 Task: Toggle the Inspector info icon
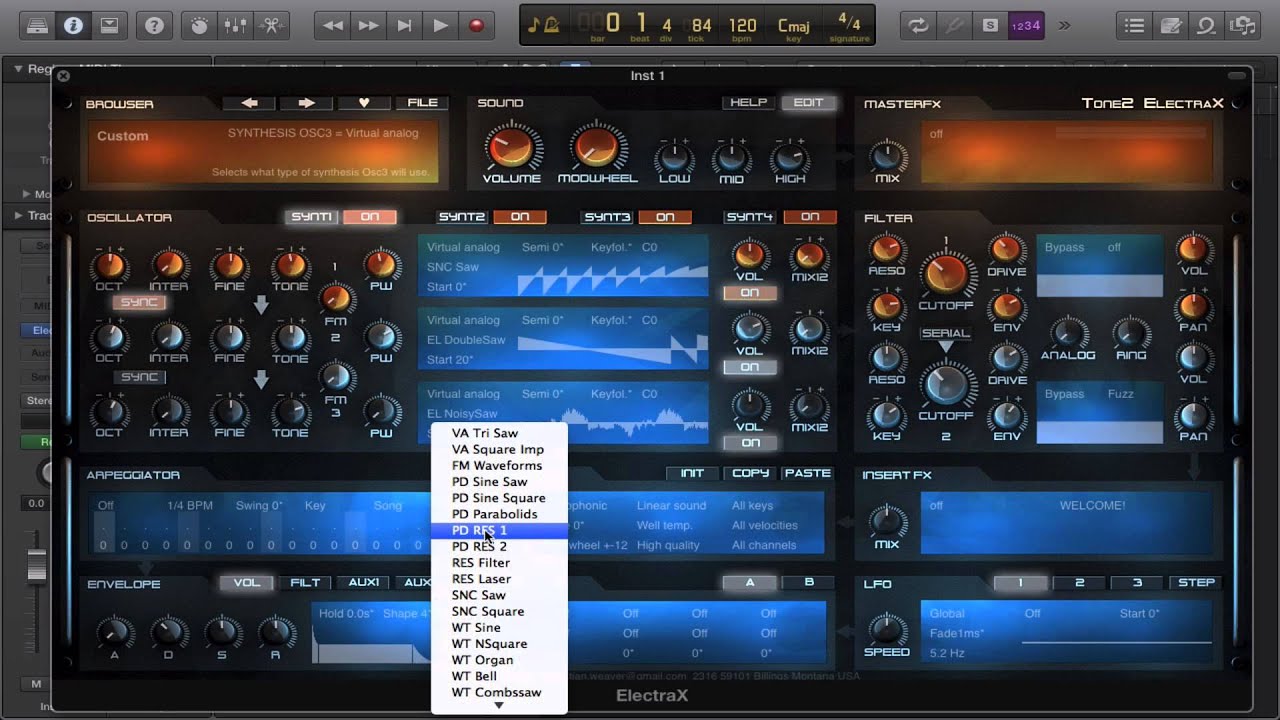73,26
